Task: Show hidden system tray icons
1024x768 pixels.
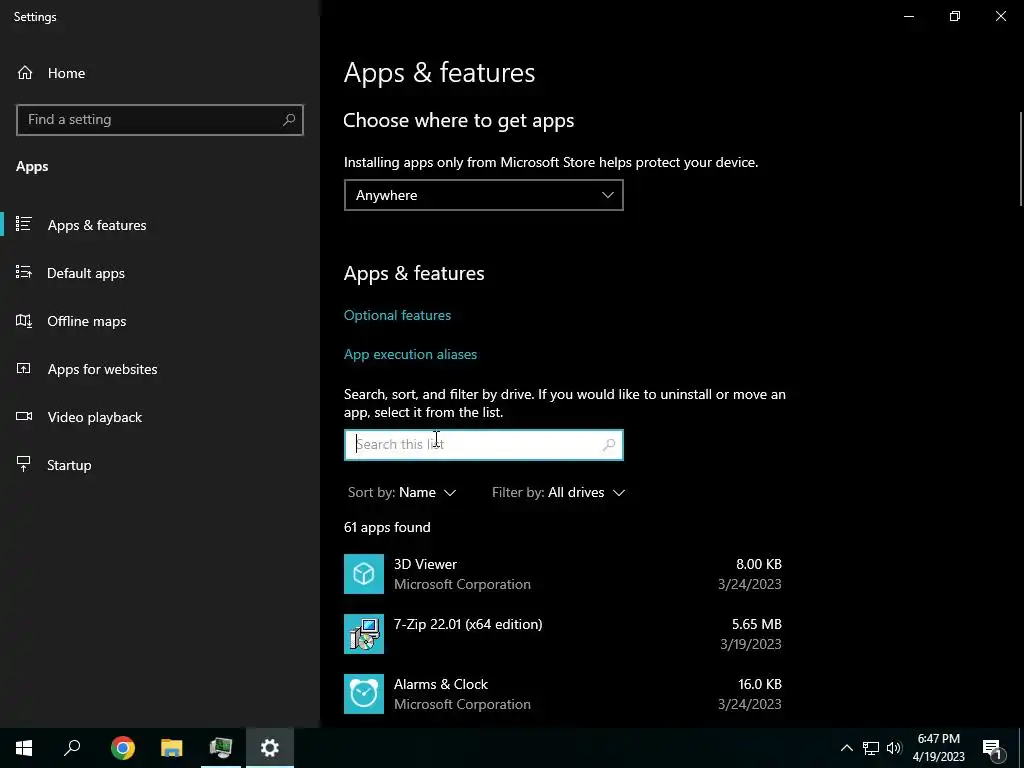Action: (846, 748)
